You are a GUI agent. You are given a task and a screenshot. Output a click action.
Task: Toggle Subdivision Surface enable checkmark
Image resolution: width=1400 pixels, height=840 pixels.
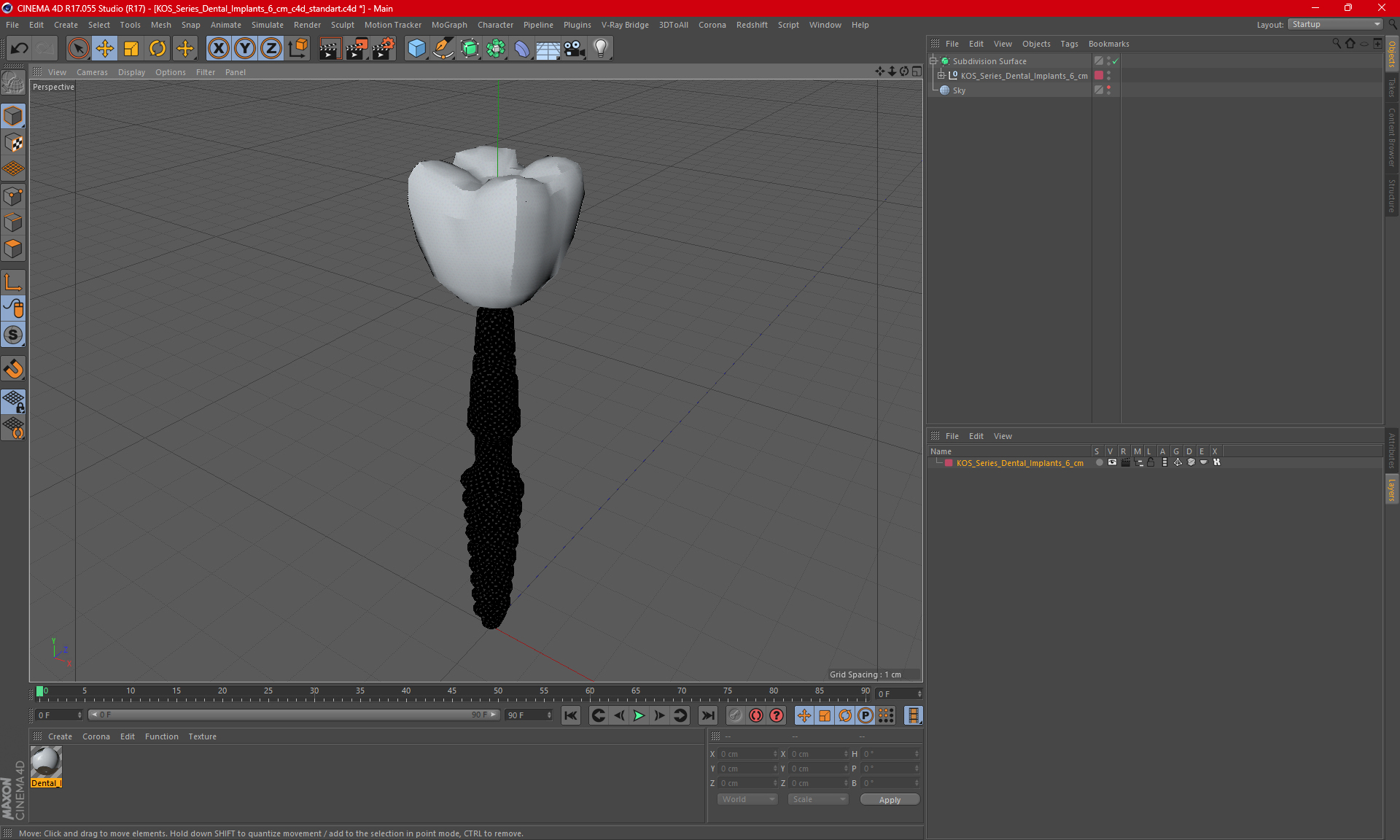click(x=1115, y=61)
